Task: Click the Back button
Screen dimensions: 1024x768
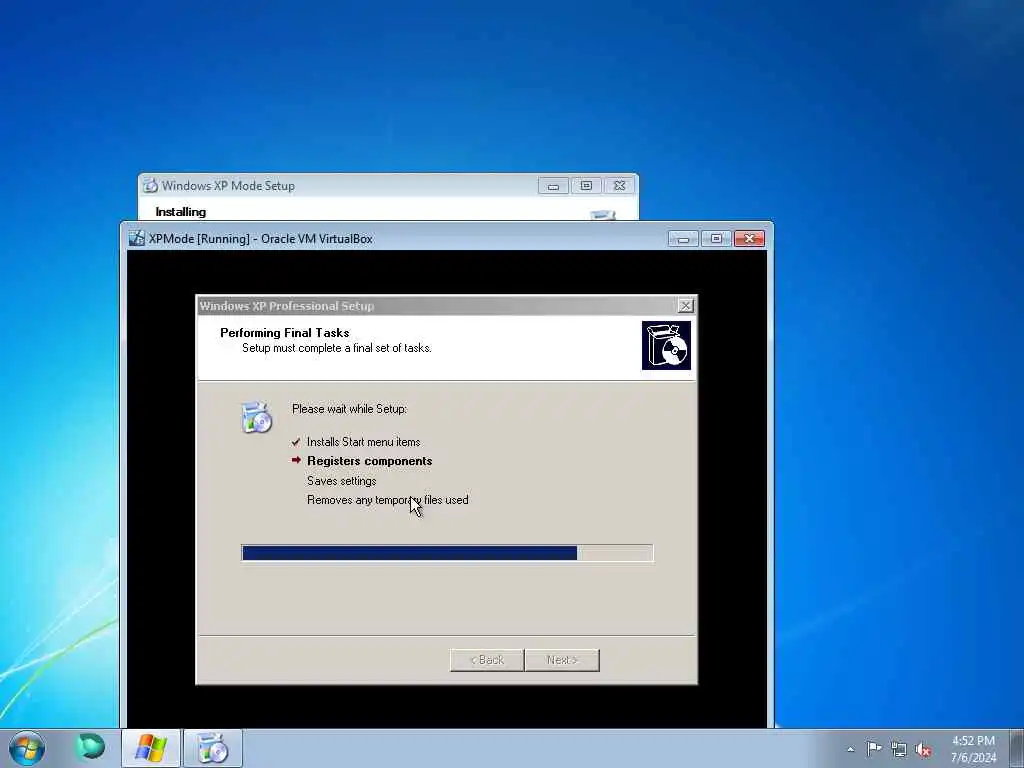Action: (487, 660)
